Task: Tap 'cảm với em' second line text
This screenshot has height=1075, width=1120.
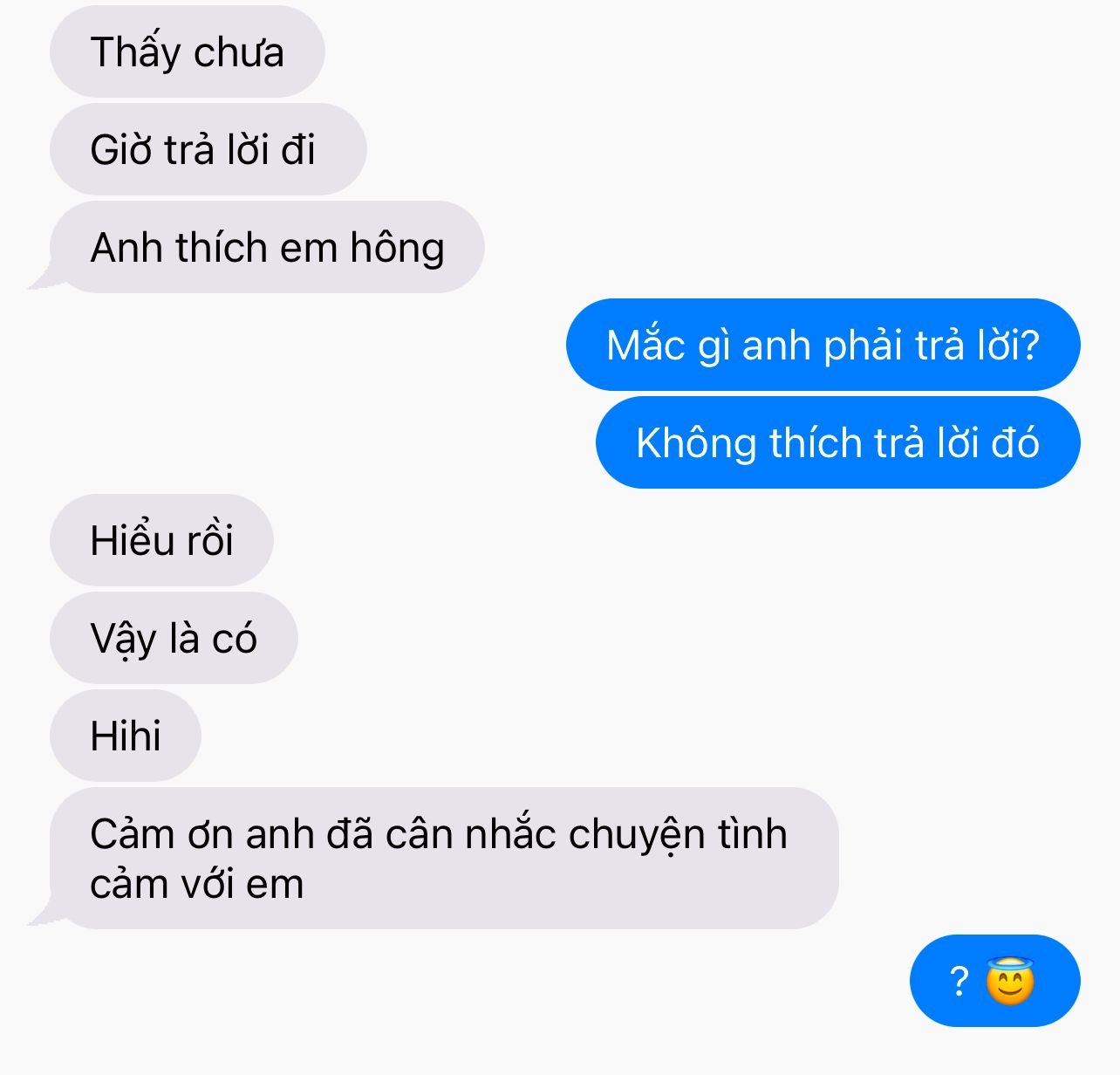Action: (x=197, y=885)
